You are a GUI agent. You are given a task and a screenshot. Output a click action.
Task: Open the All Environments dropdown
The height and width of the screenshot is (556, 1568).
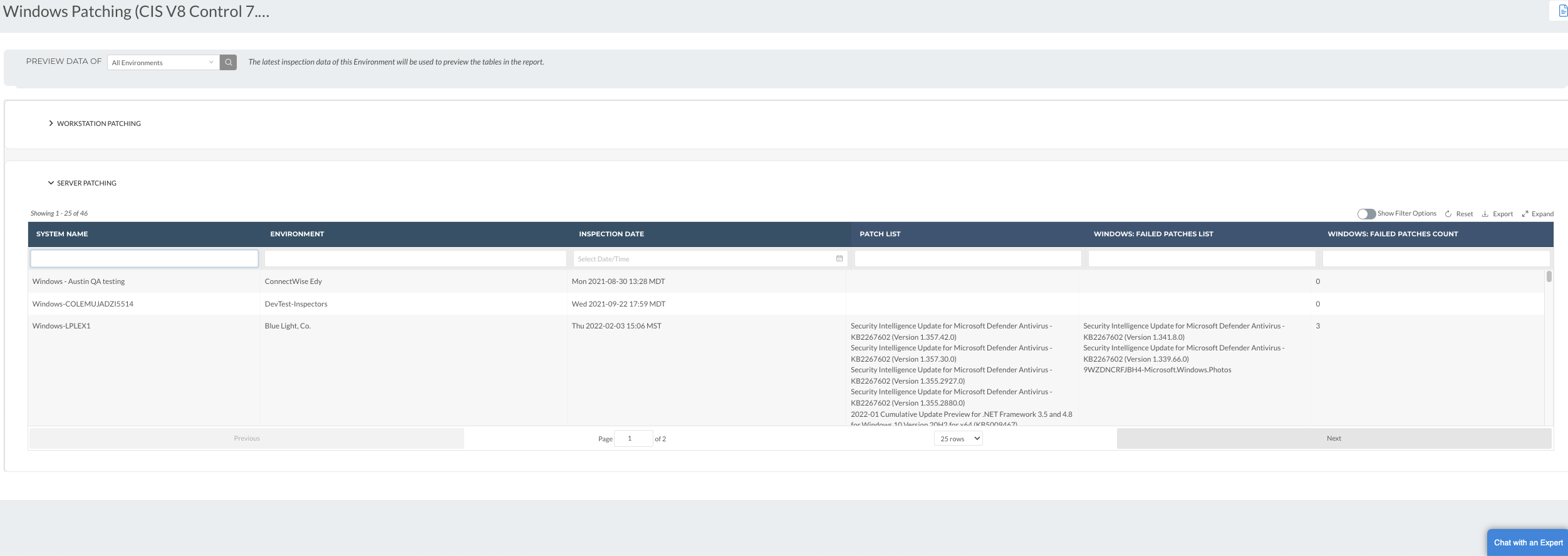coord(164,62)
